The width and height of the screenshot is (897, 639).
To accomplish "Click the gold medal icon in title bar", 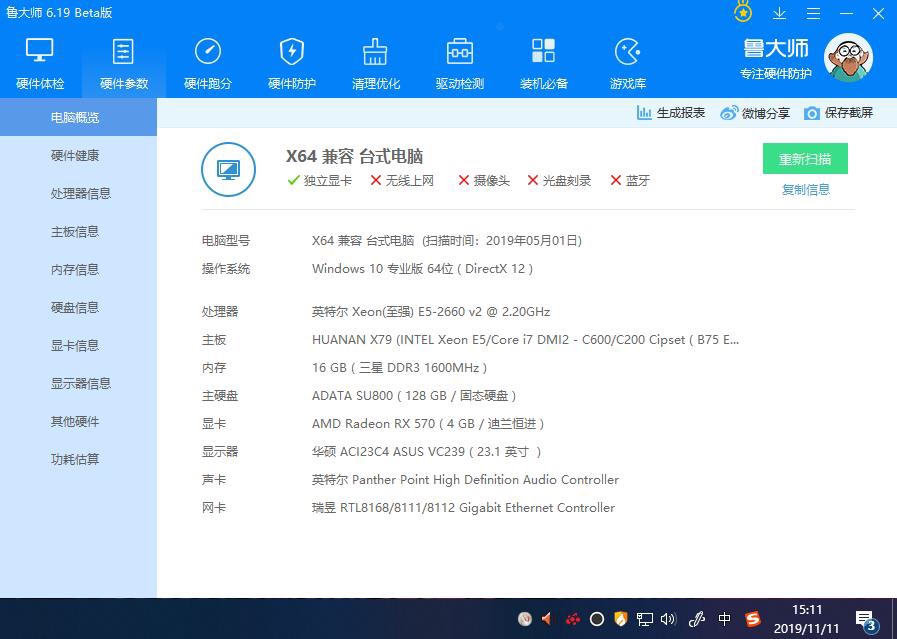I will point(743,12).
